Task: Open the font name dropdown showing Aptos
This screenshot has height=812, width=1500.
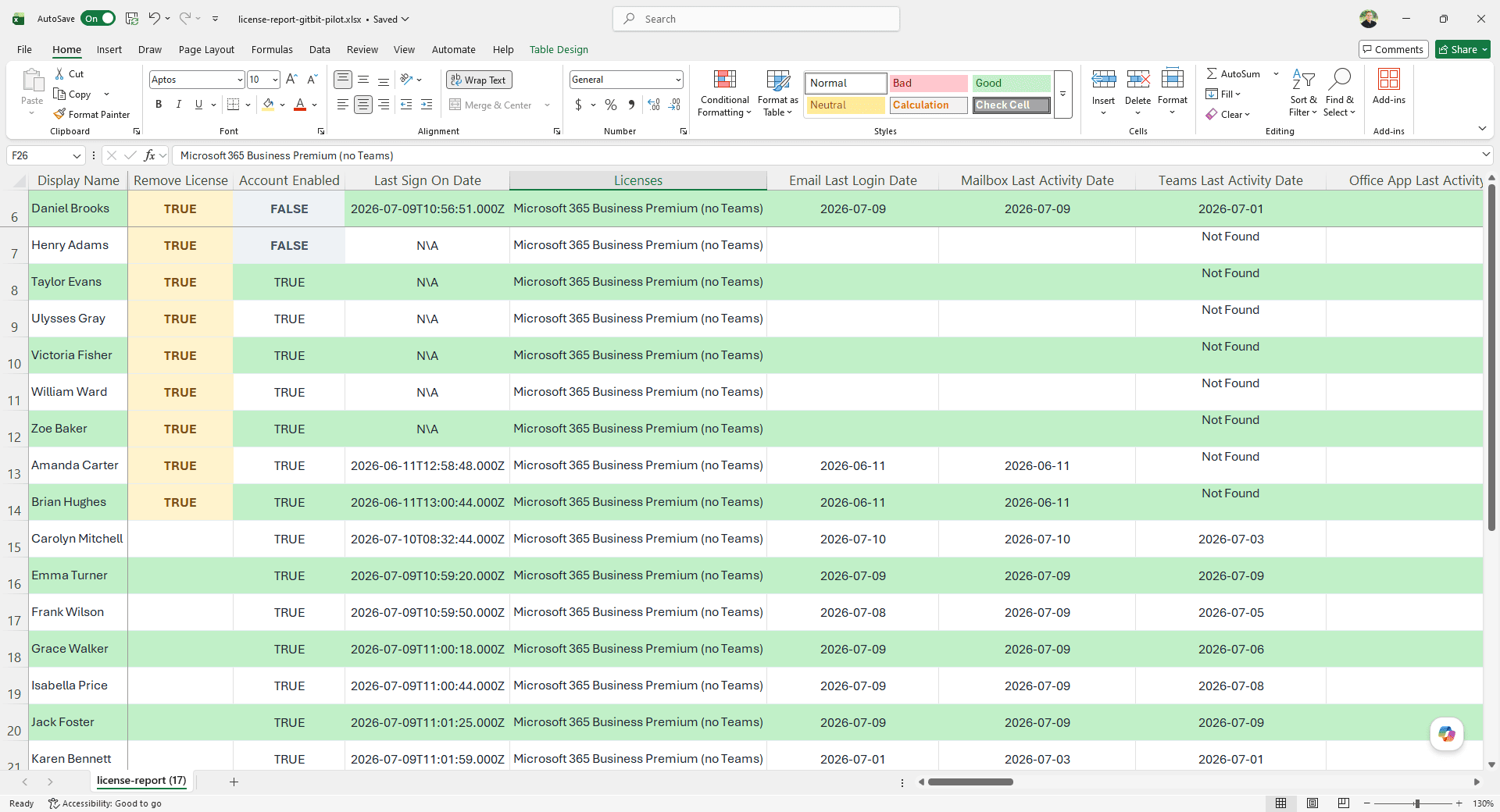Action: (239, 80)
